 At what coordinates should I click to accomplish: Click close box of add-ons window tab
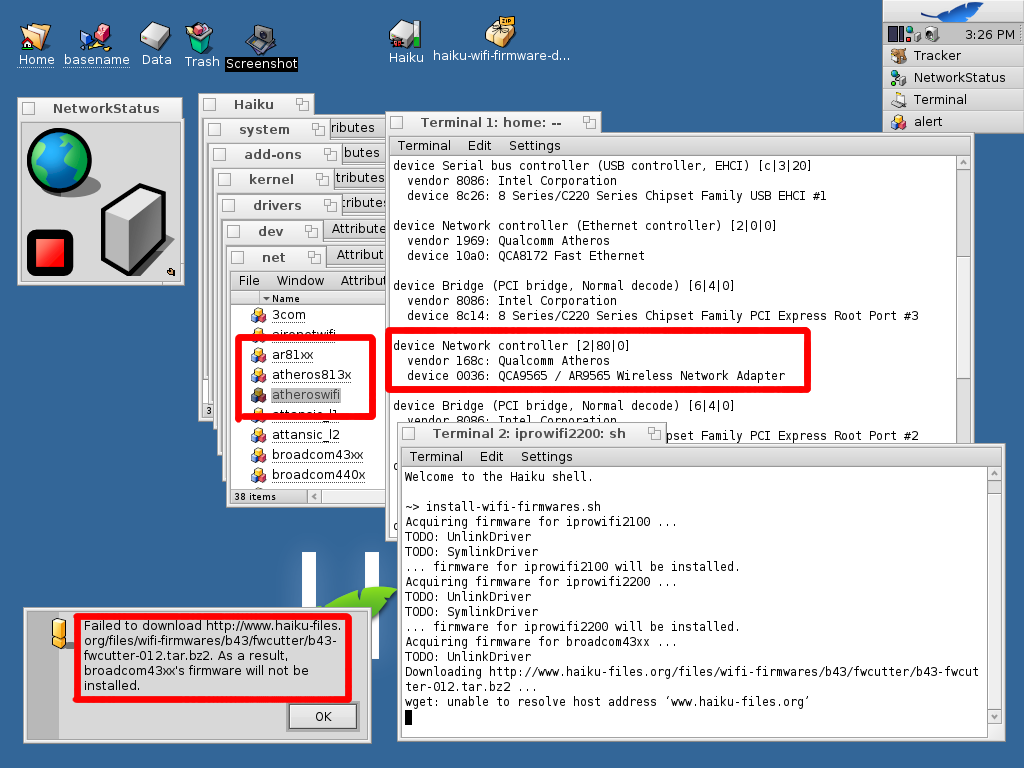220,155
